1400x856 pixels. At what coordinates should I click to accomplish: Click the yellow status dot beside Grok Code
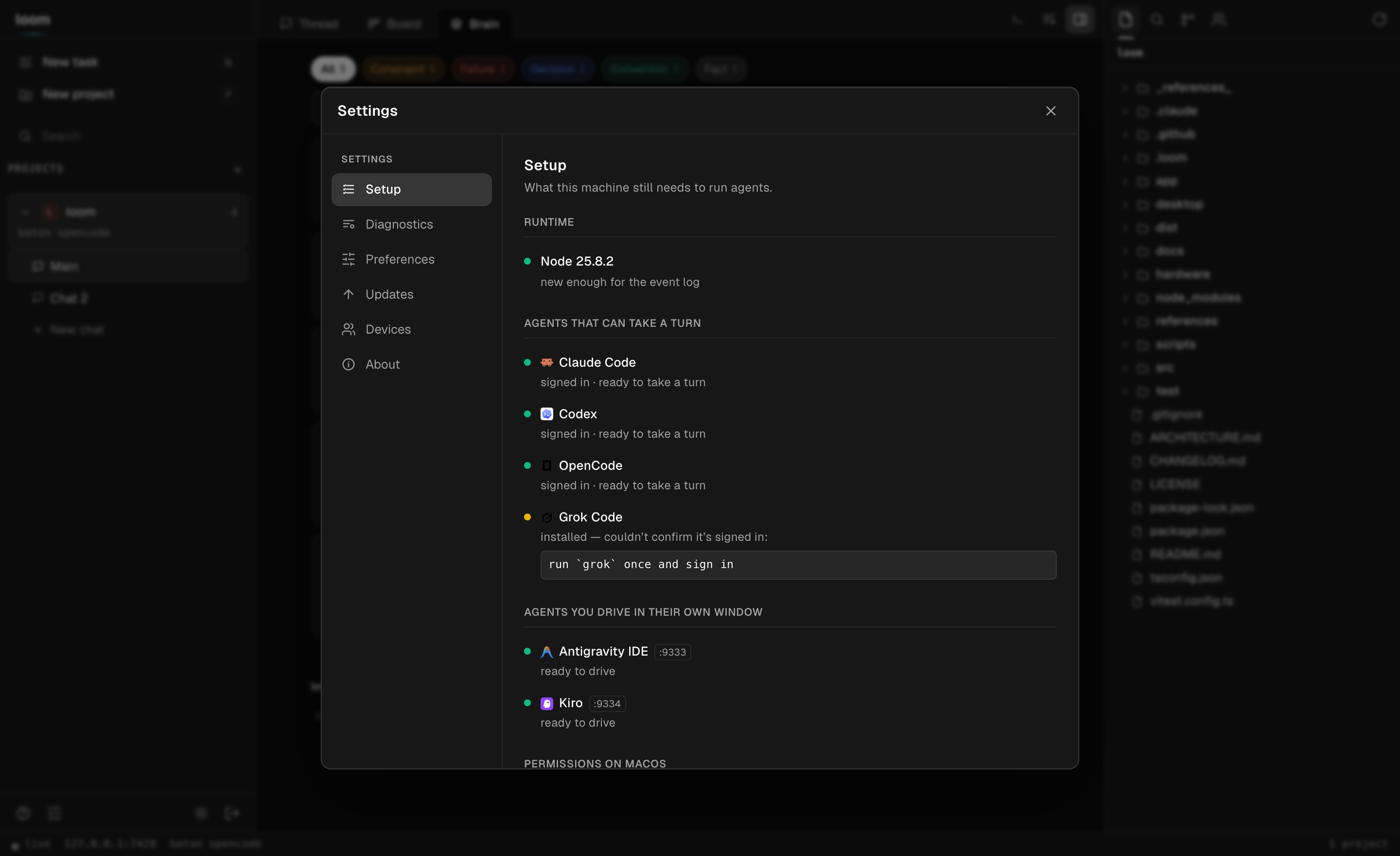[x=527, y=517]
